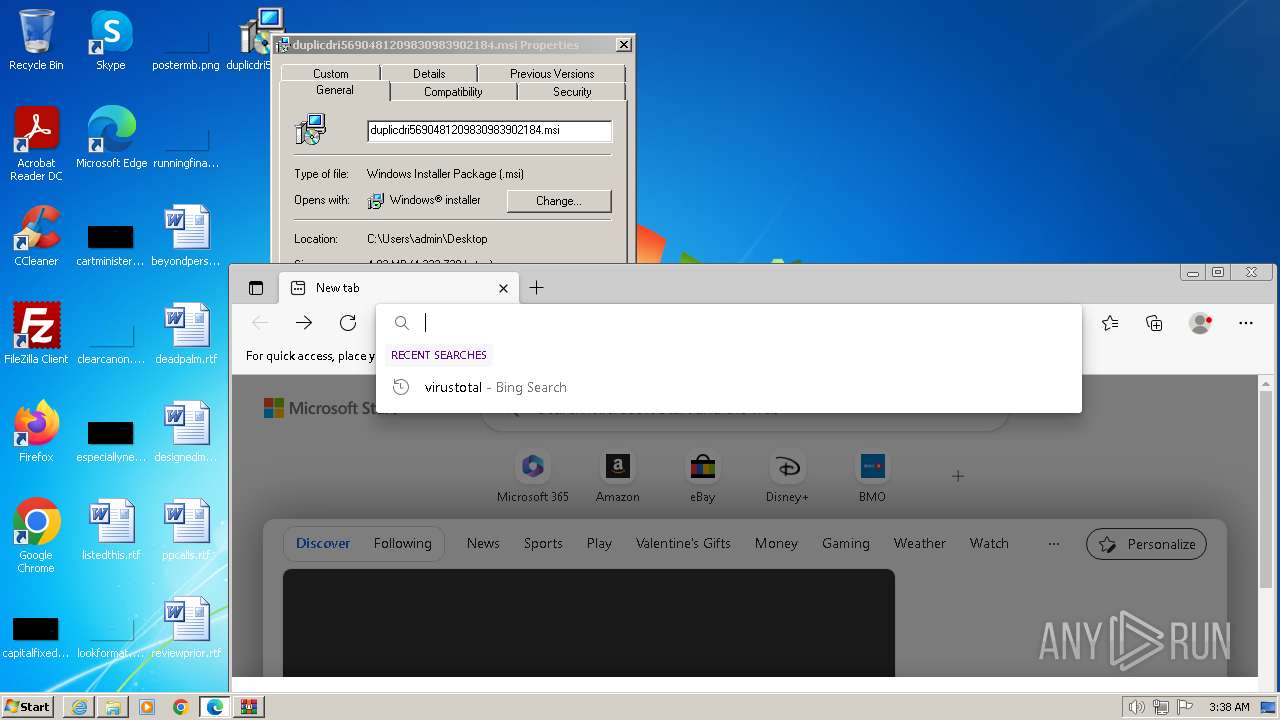
Task: Click the Edge page scrollbar up arrow
Action: (x=1267, y=384)
